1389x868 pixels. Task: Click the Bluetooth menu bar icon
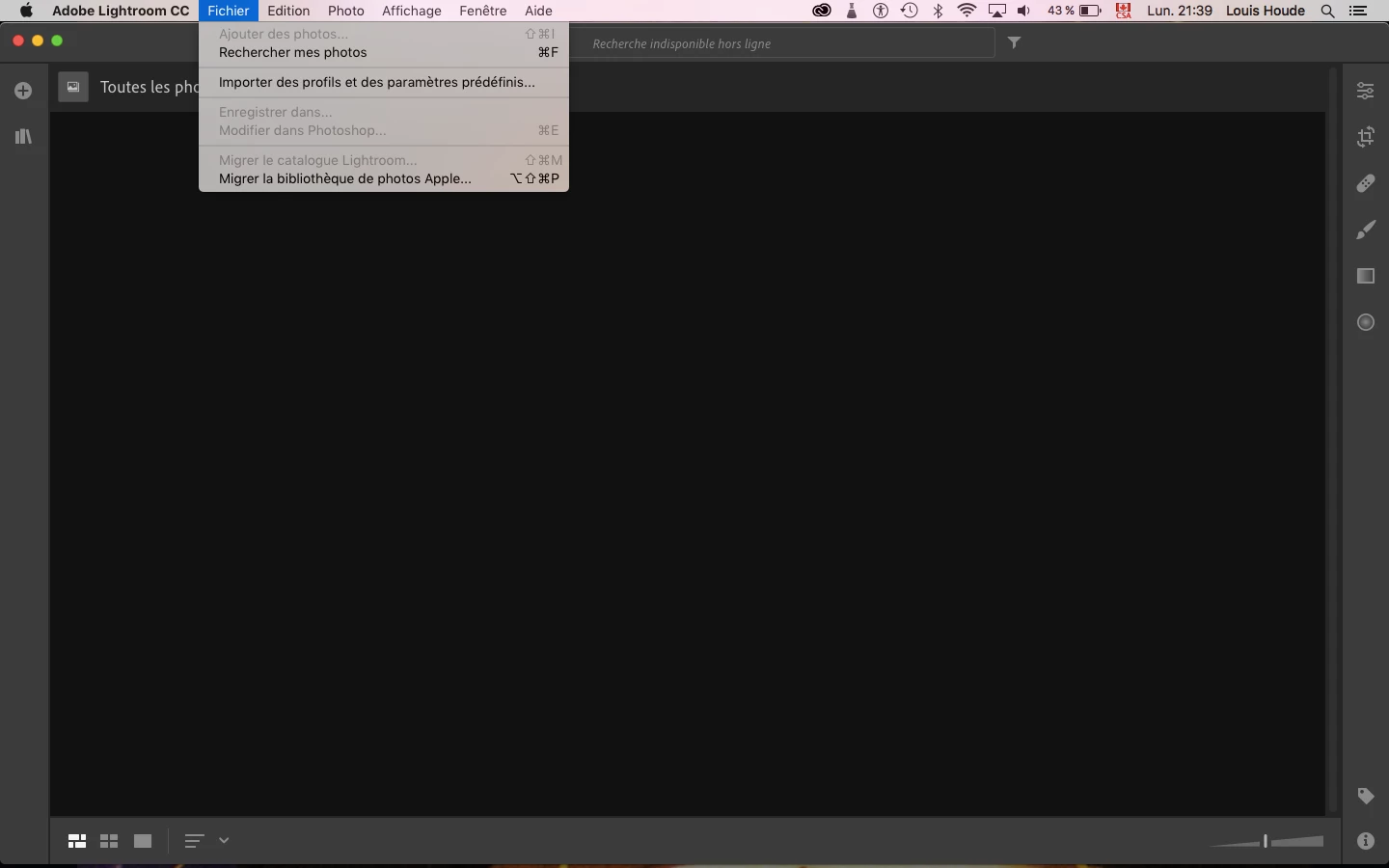click(x=939, y=11)
